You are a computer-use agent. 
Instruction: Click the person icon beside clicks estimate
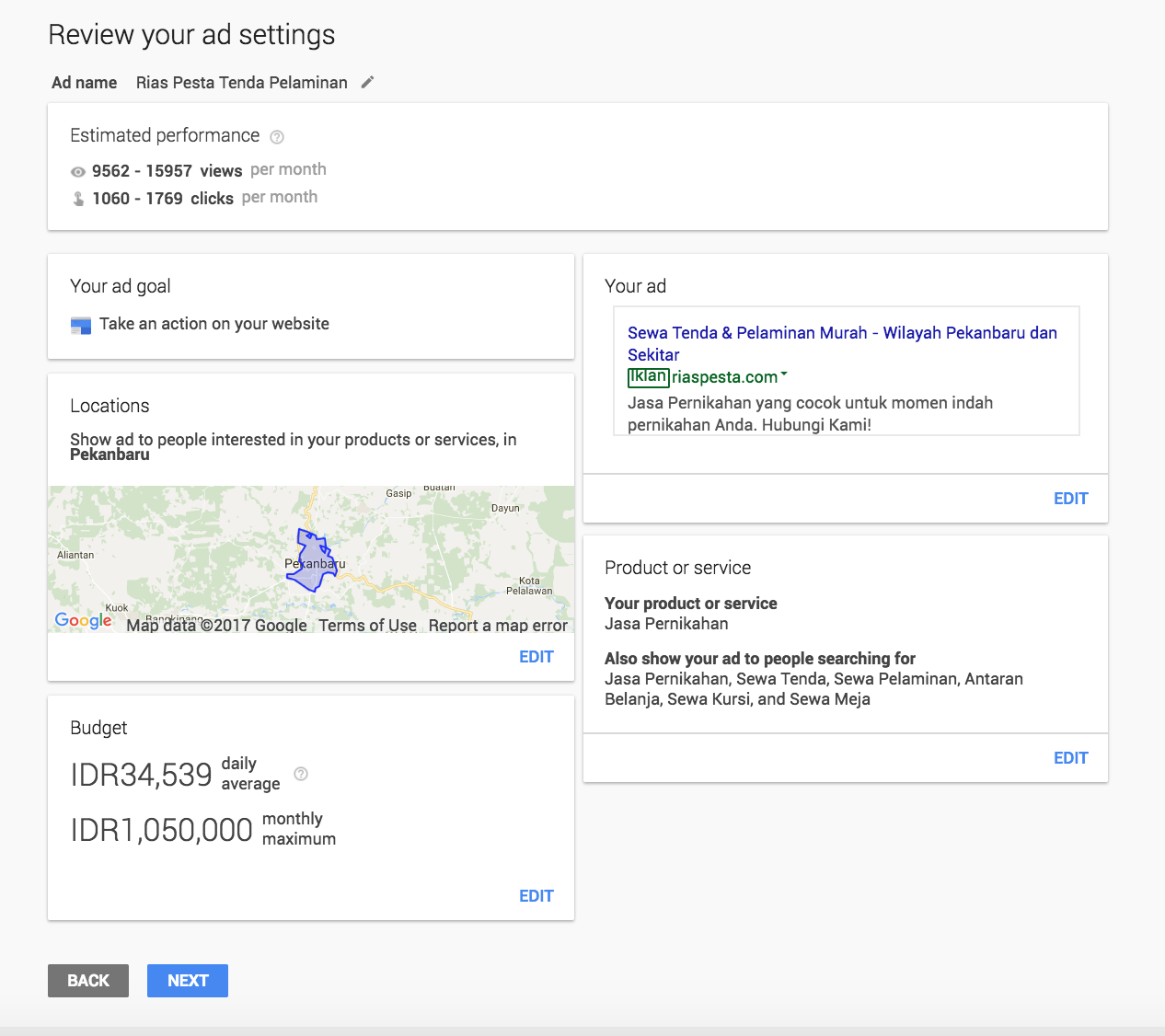pos(78,198)
